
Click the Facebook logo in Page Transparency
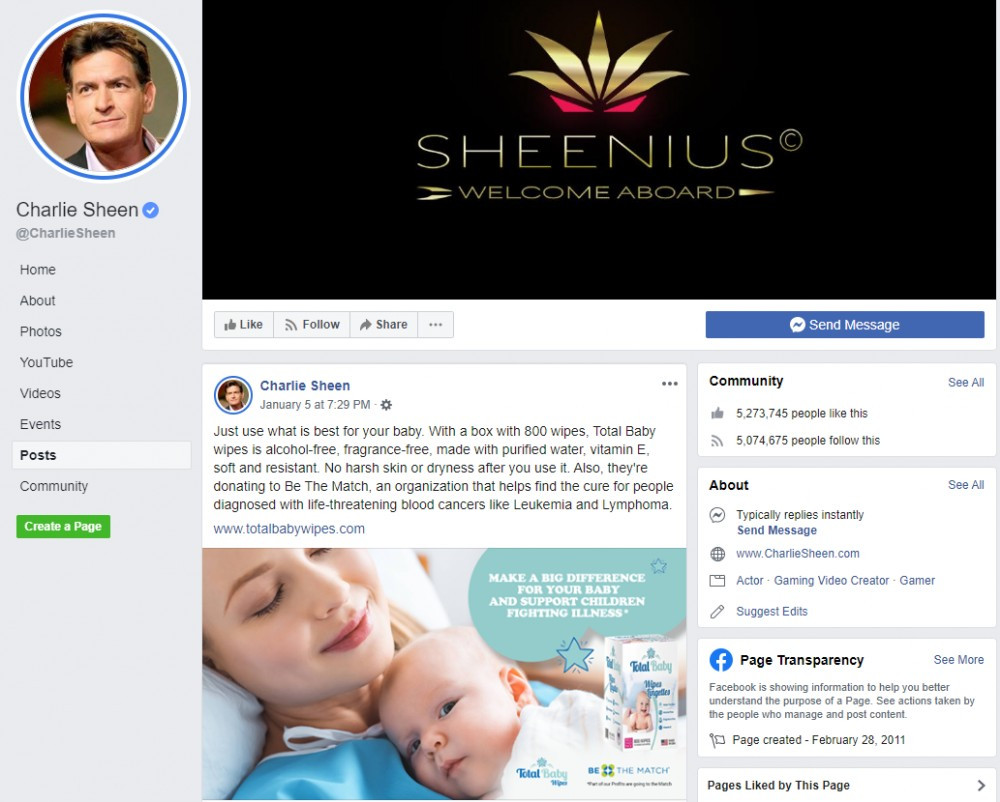pyautogui.click(x=721, y=660)
